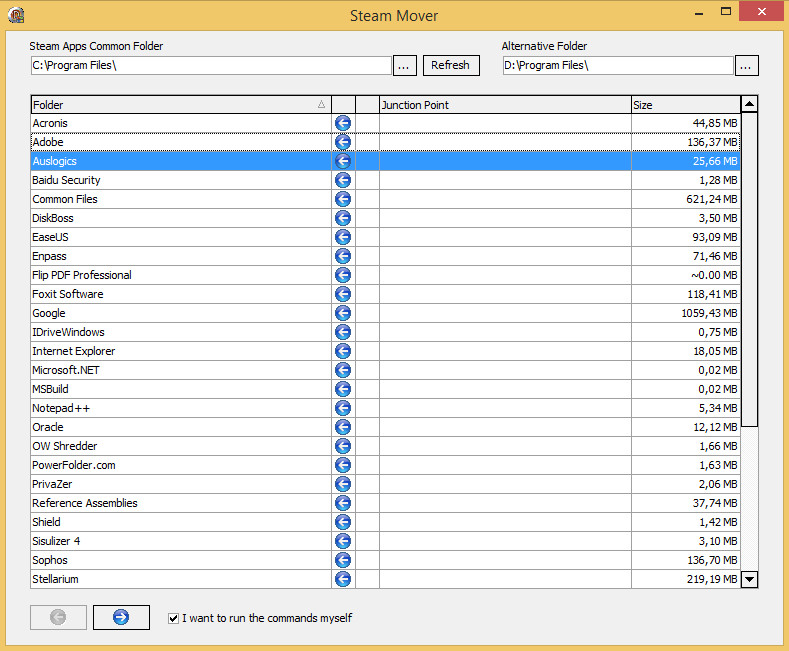Click the arrow icon in Notepad++ row
The height and width of the screenshot is (651, 789).
coord(343,408)
